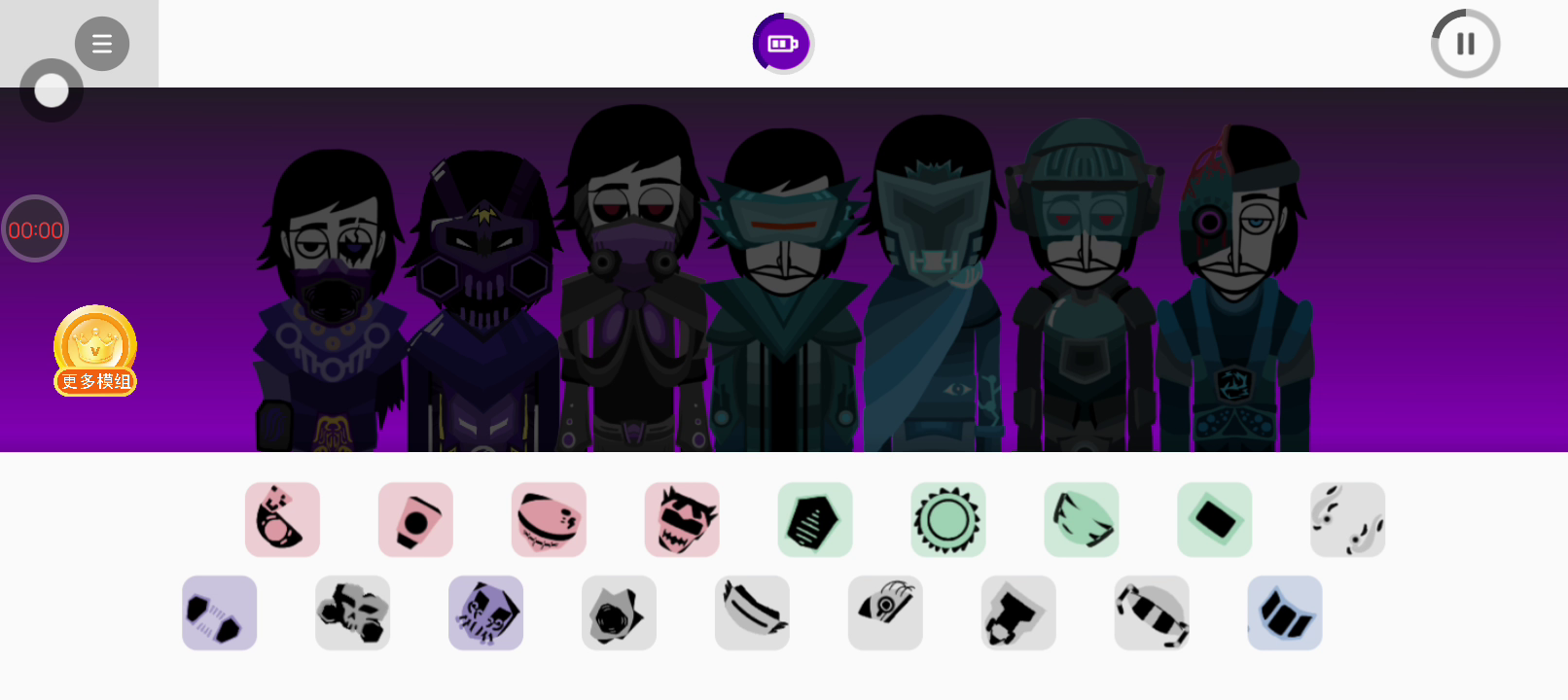Select the green striped sheet icon
The image size is (1568, 700).
pos(815,519)
